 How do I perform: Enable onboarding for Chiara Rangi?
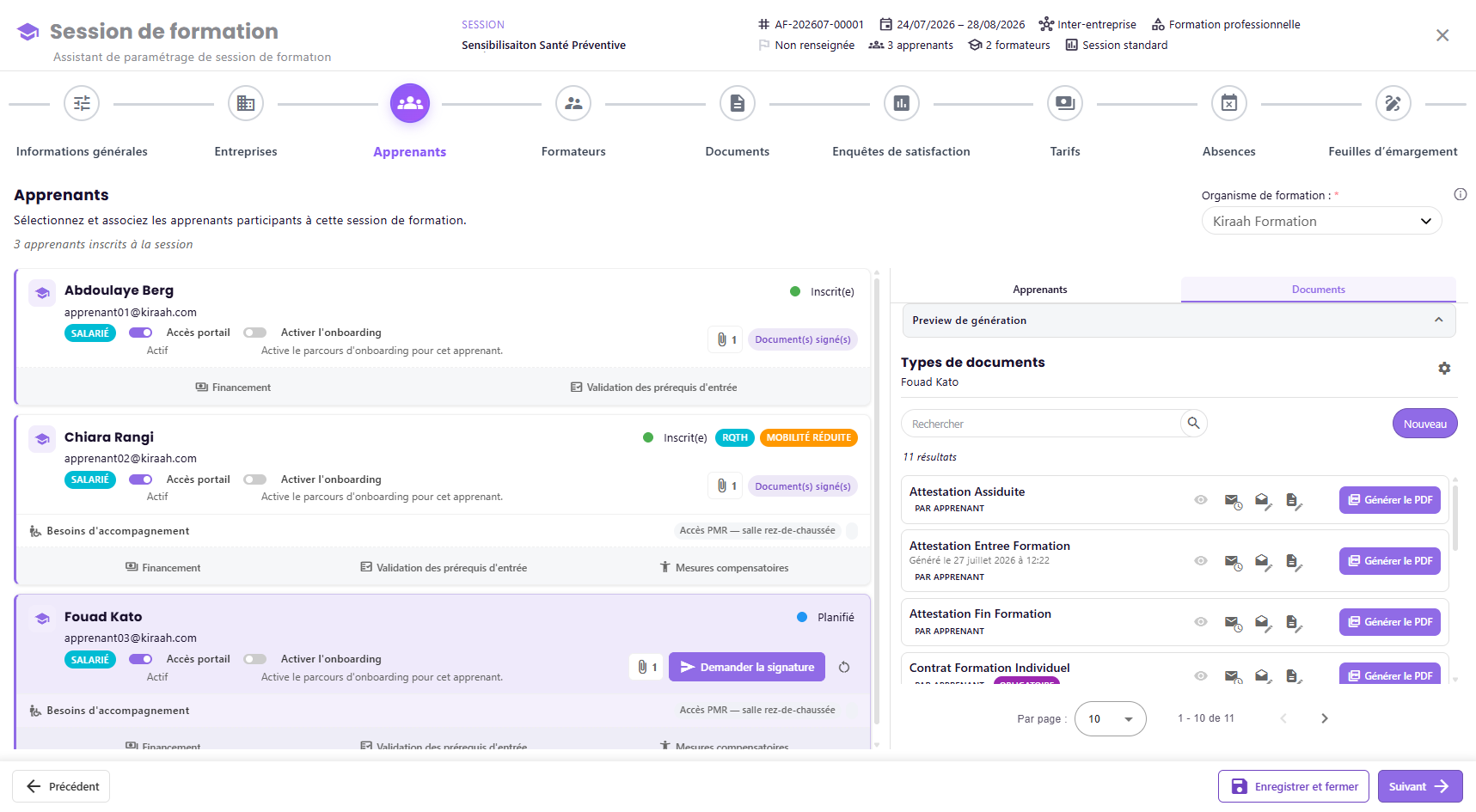pyautogui.click(x=254, y=479)
